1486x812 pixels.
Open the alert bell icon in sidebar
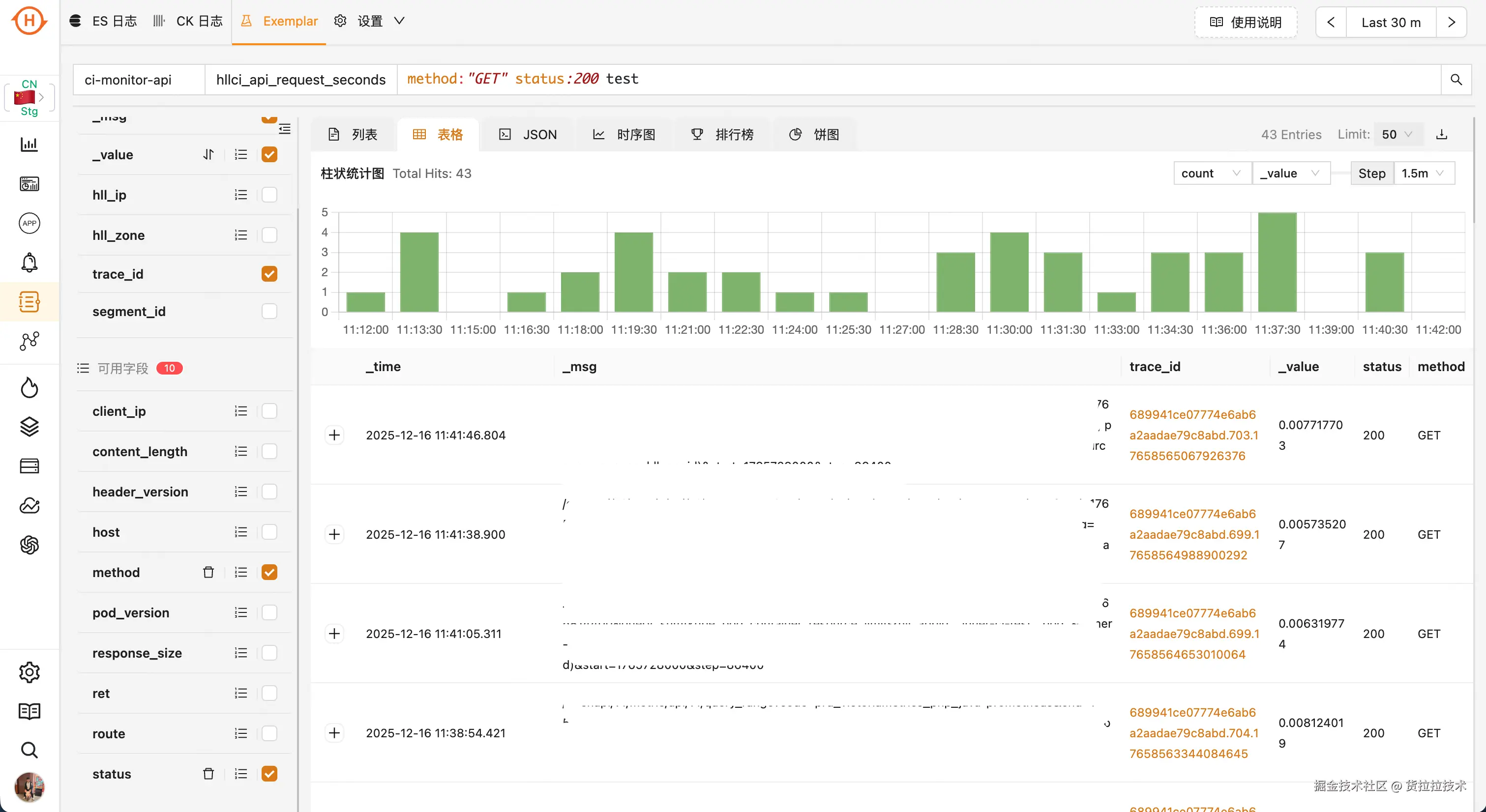29,263
